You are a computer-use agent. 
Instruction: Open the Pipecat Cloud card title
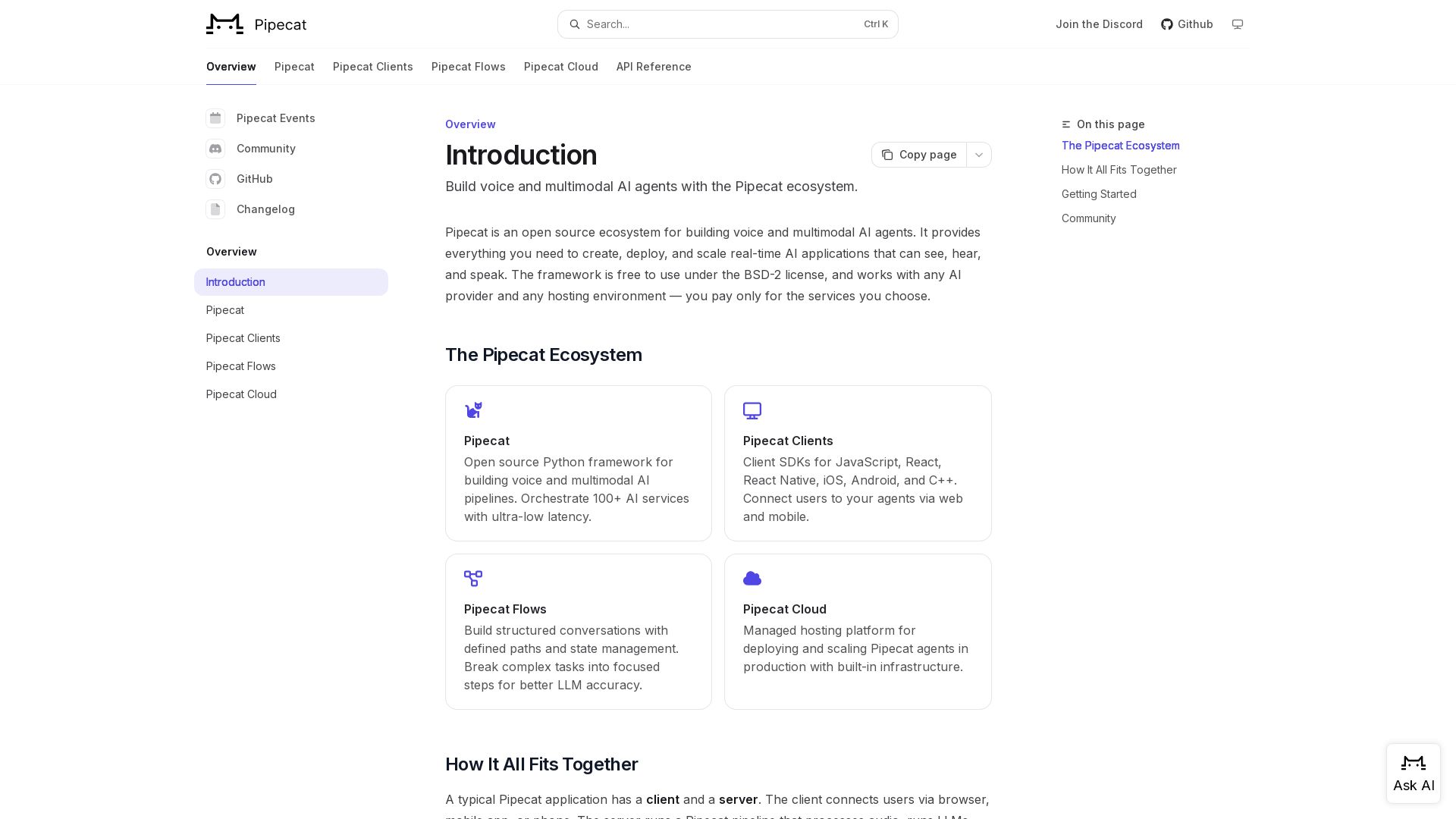click(x=785, y=609)
